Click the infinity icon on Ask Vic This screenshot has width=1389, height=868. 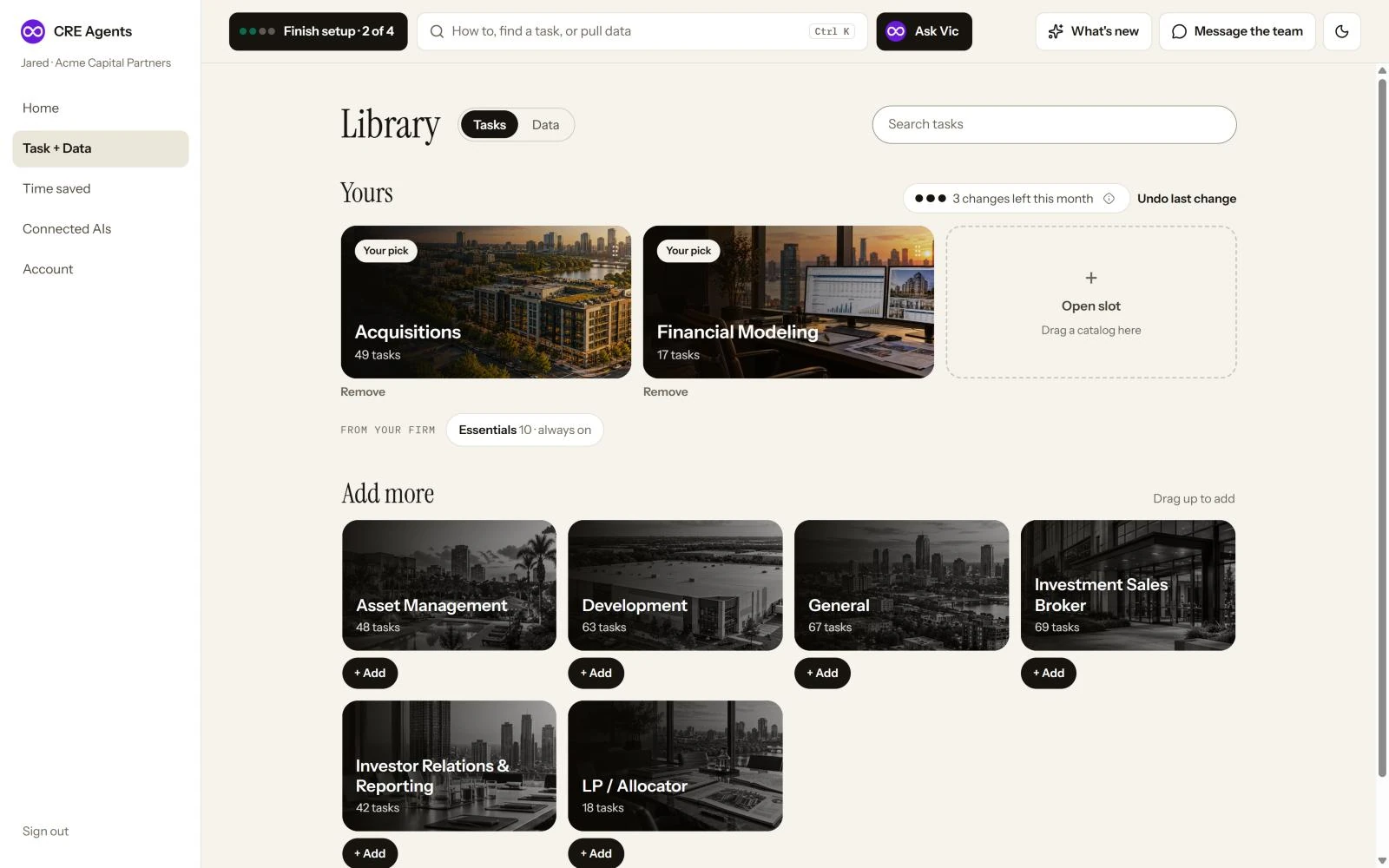tap(896, 31)
